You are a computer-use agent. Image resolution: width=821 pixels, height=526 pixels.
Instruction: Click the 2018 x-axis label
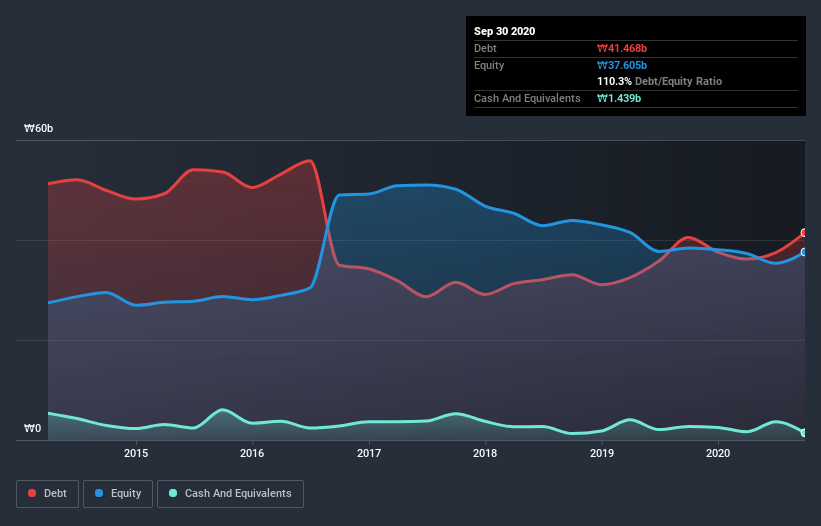tap(485, 453)
